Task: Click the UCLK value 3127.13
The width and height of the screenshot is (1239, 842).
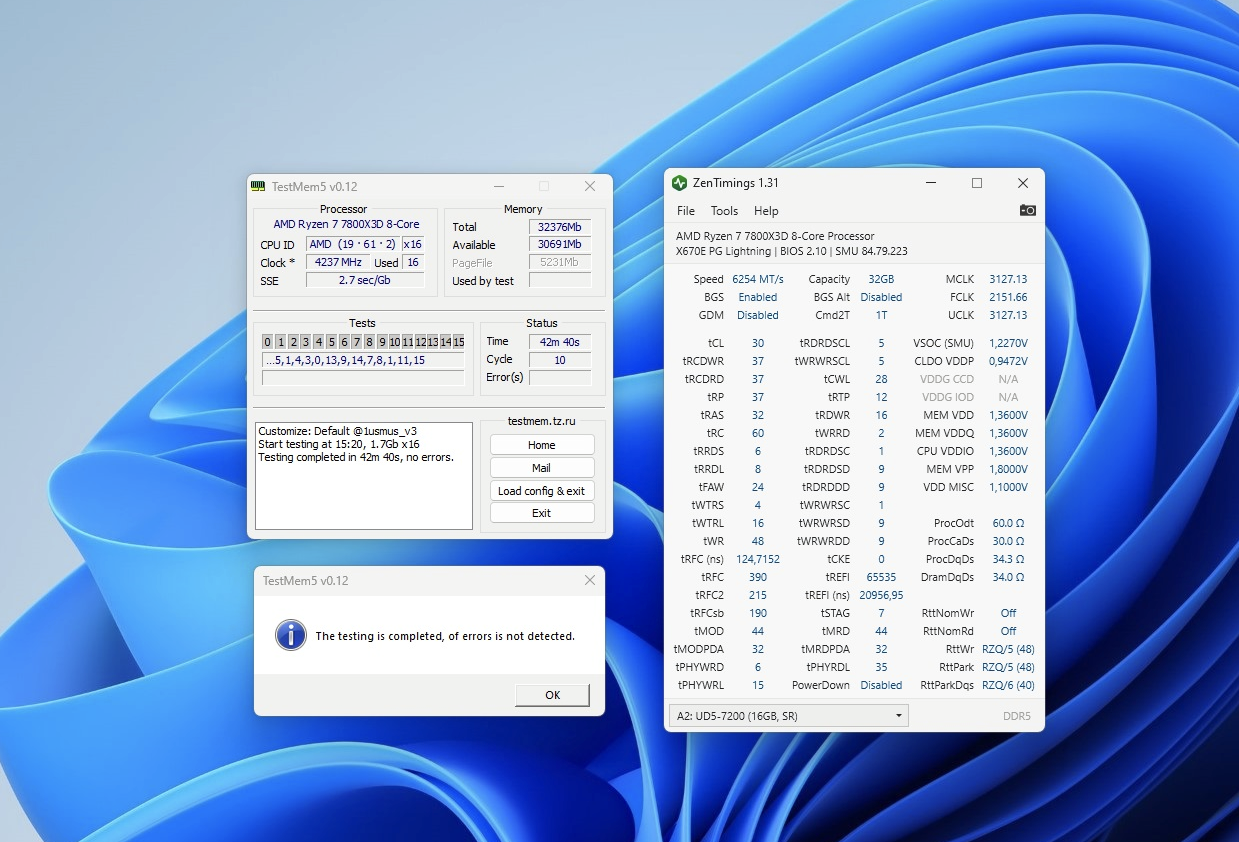Action: point(1008,315)
